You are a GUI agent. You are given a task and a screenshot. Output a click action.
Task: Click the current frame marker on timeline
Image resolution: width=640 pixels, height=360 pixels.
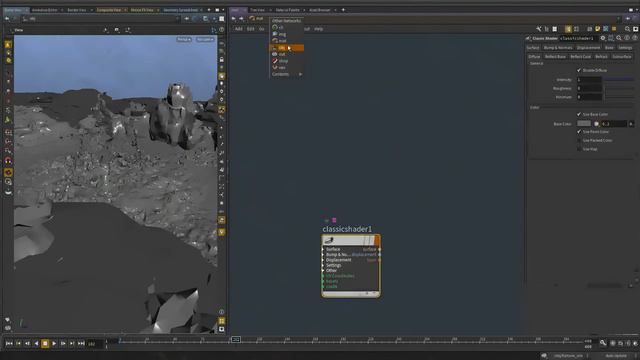pyautogui.click(x=236, y=340)
